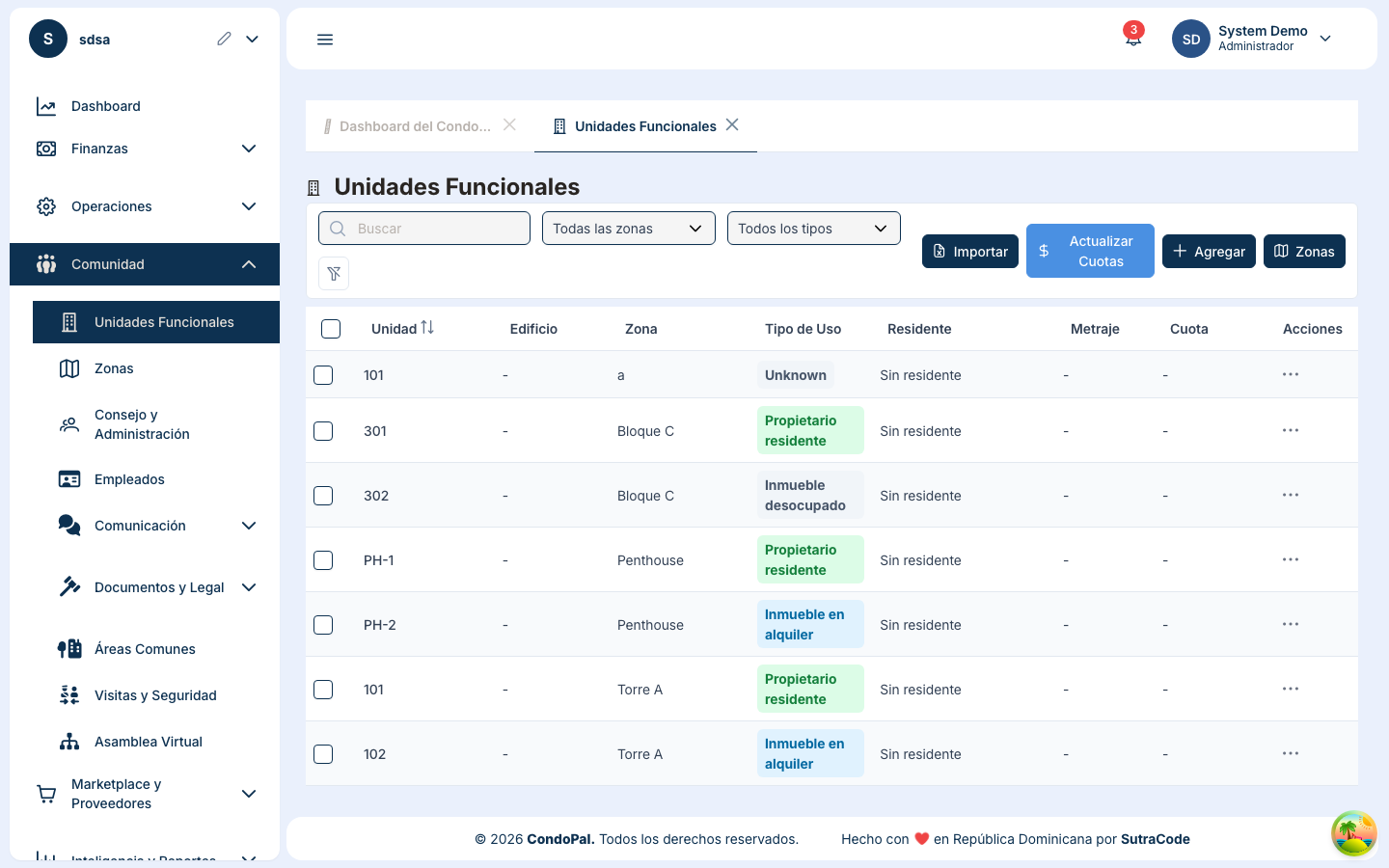Viewport: 1389px width, 868px height.
Task: Open the Todas las zonas dropdown
Action: pyautogui.click(x=628, y=228)
